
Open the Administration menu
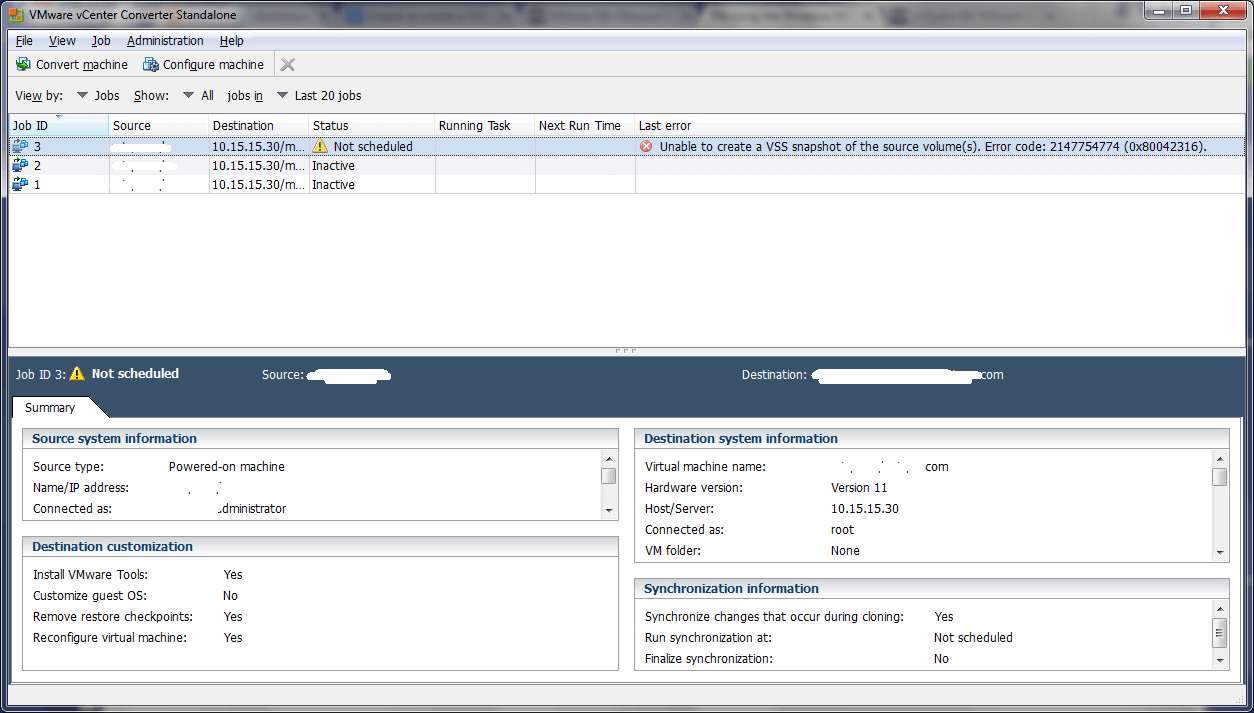[165, 41]
